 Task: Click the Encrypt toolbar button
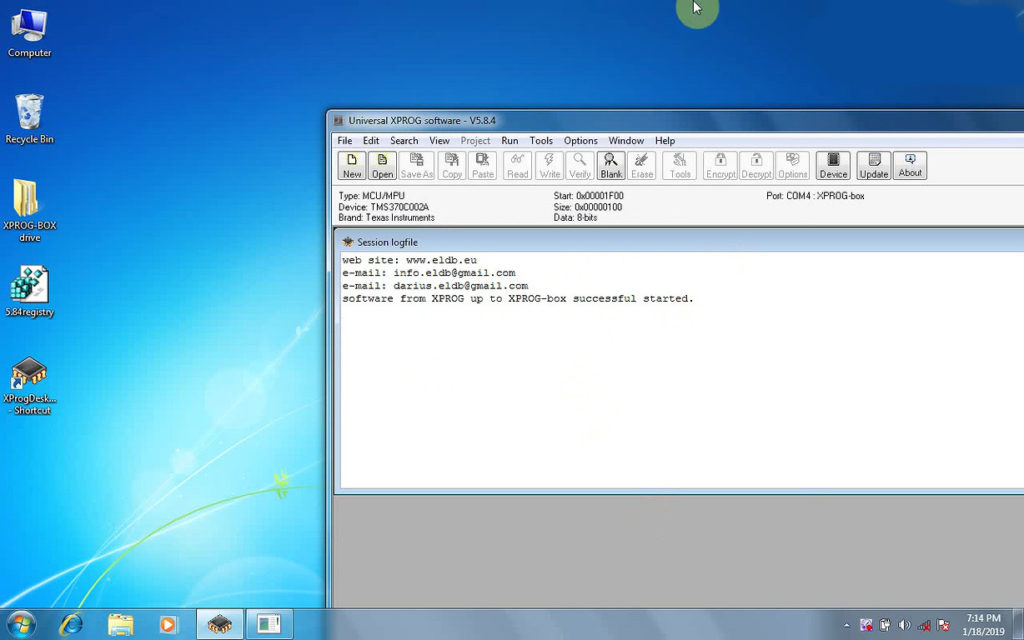click(x=720, y=166)
